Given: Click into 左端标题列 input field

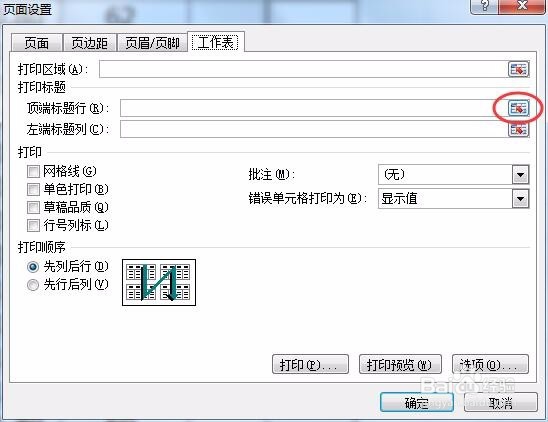Looking at the screenshot, I should coord(314,129).
